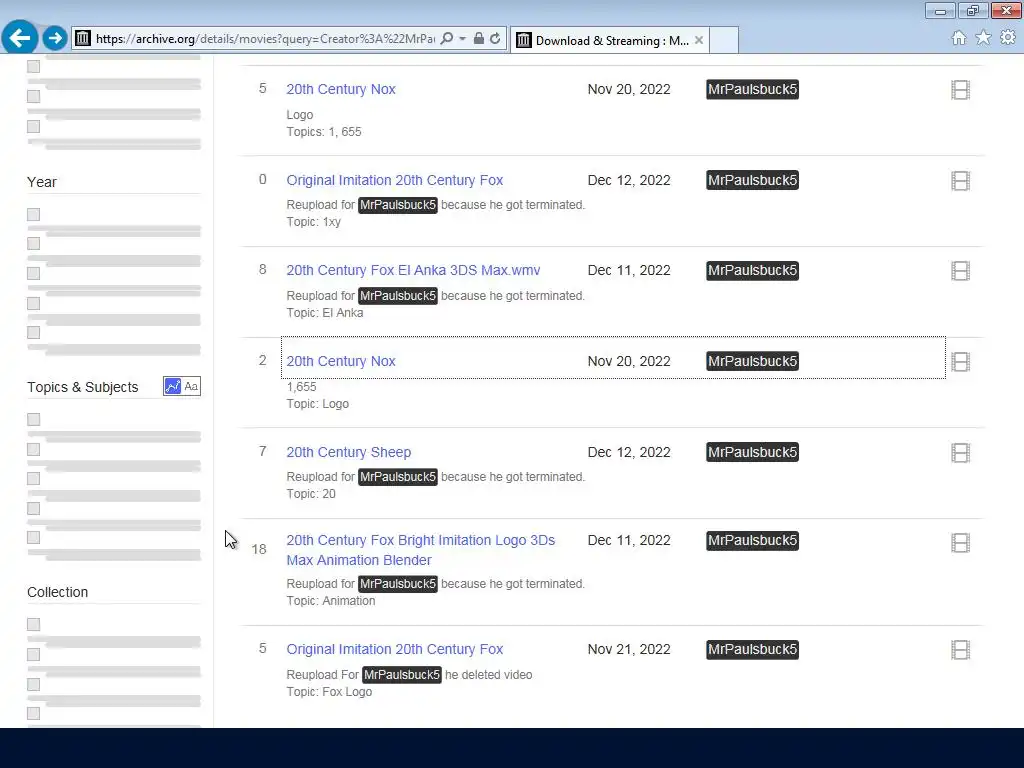This screenshot has height=768, width=1024.
Task: Tick the last checkbox under Topics & Subjects
Action: (33, 537)
